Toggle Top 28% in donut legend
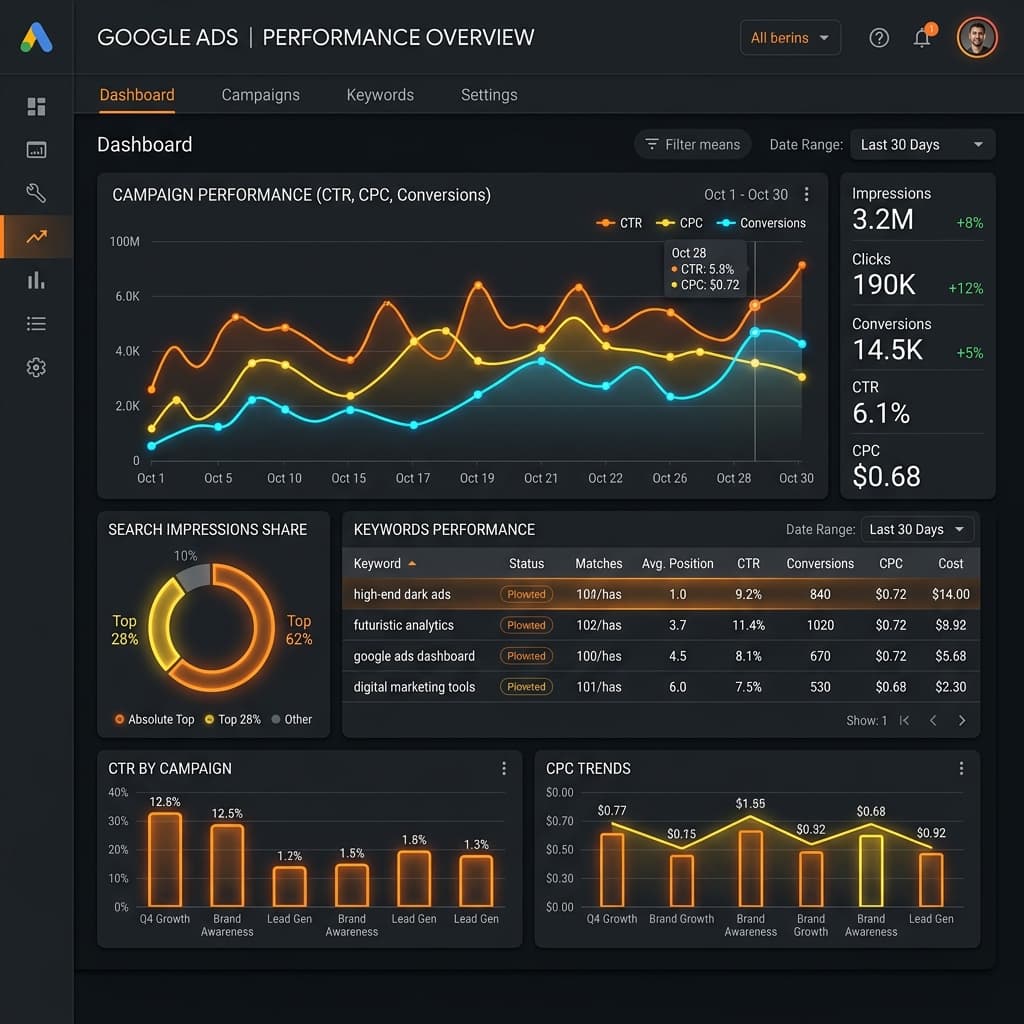The image size is (1024, 1024). 232,719
